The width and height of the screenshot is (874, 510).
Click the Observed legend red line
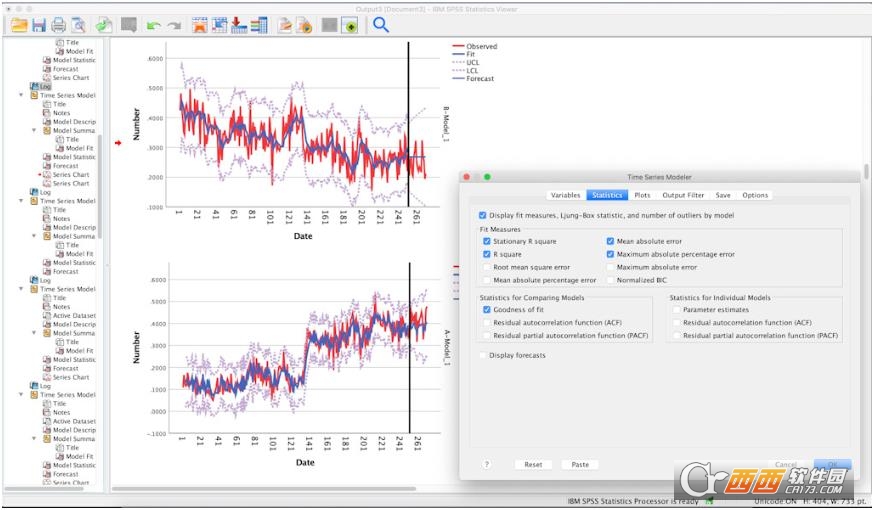point(458,46)
